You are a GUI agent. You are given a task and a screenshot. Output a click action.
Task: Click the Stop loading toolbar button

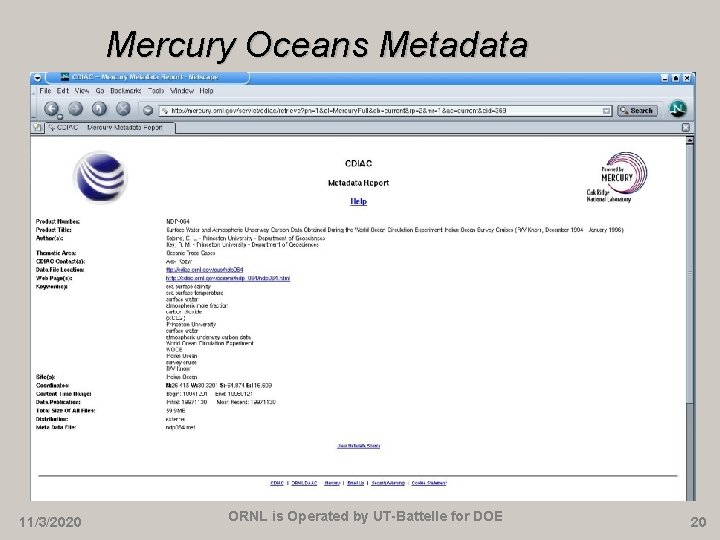coord(123,109)
